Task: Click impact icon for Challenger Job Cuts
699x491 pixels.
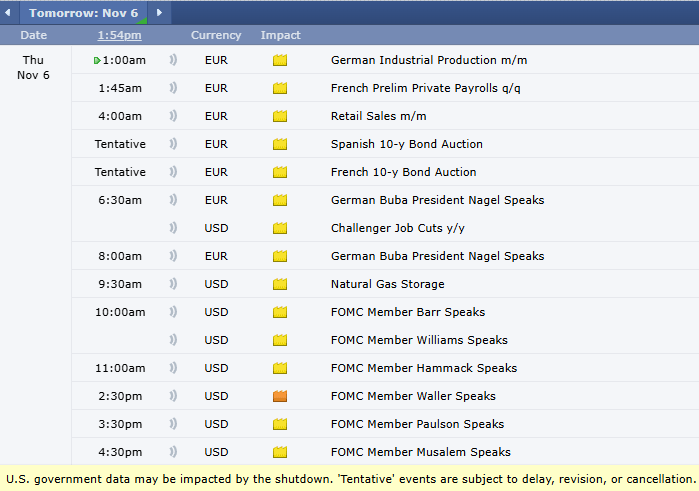Action: (280, 228)
